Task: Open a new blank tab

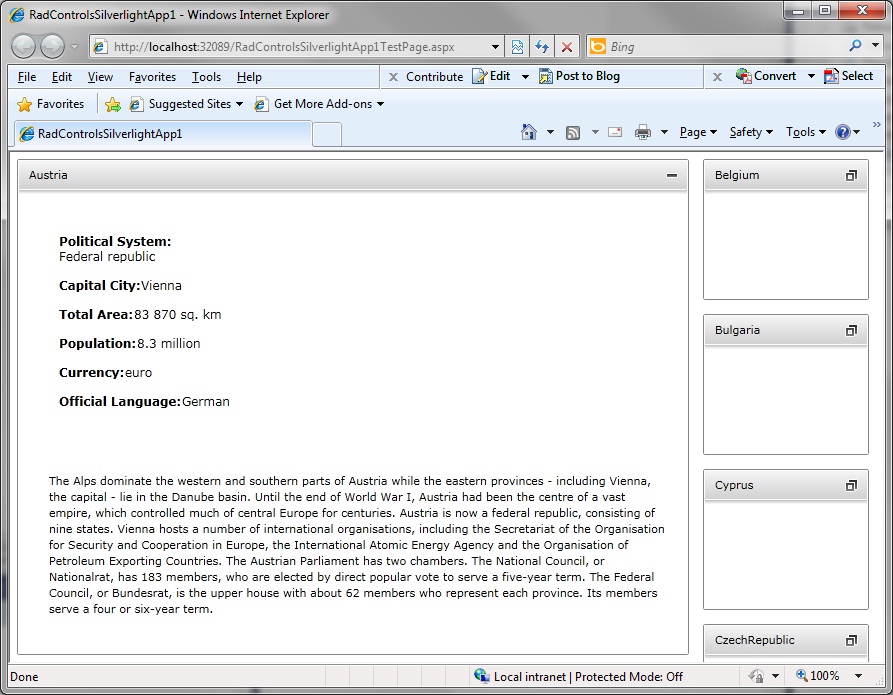Action: (x=327, y=135)
